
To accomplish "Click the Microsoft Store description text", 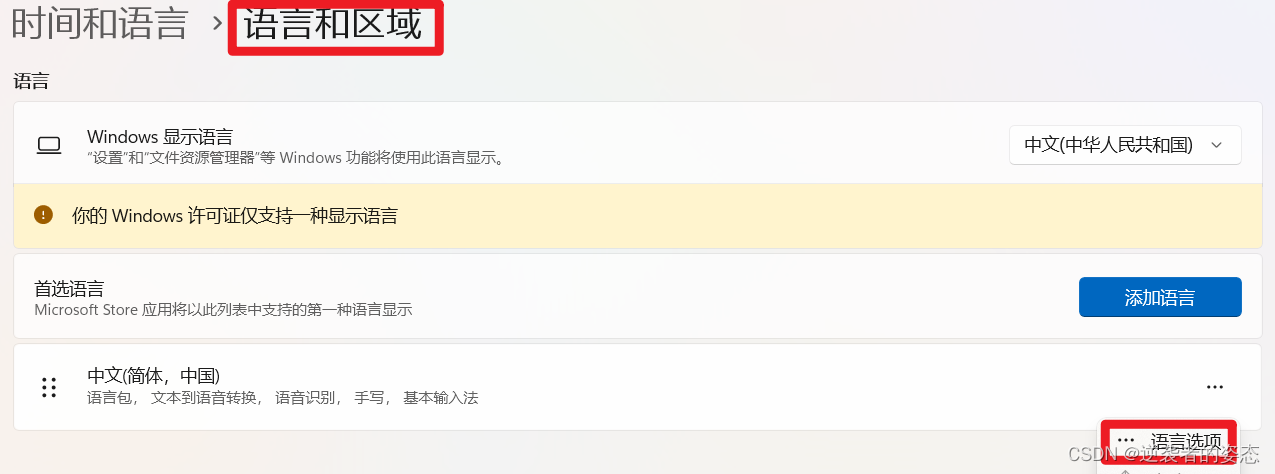I will pyautogui.click(x=223, y=310).
